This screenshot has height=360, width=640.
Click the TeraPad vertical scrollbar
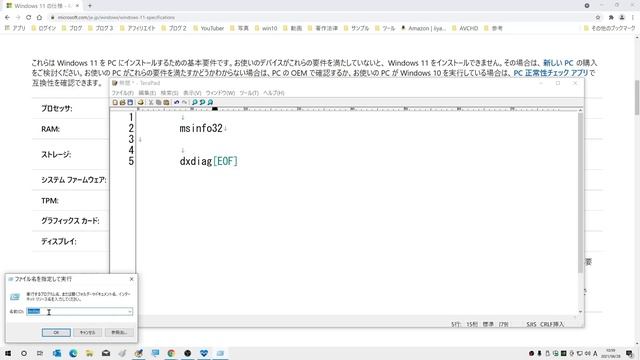click(x=580, y=193)
